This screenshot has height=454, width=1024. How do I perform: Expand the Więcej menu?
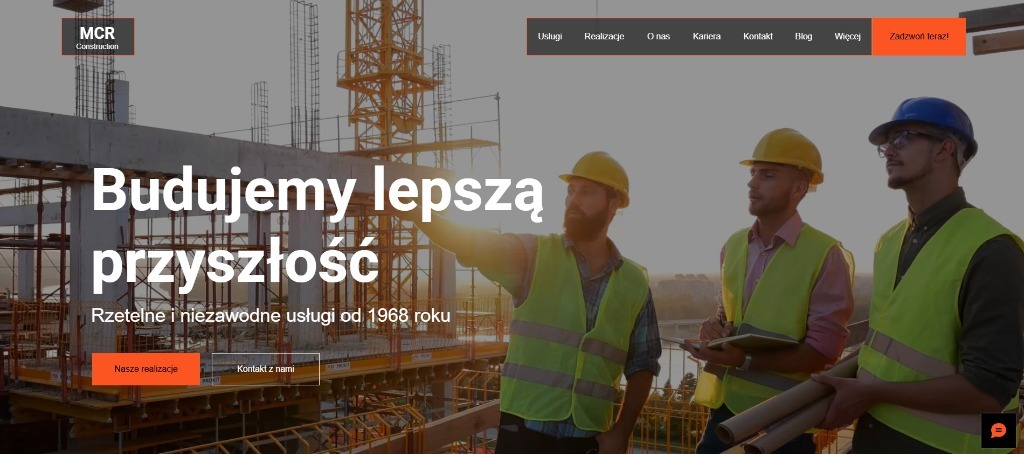847,37
